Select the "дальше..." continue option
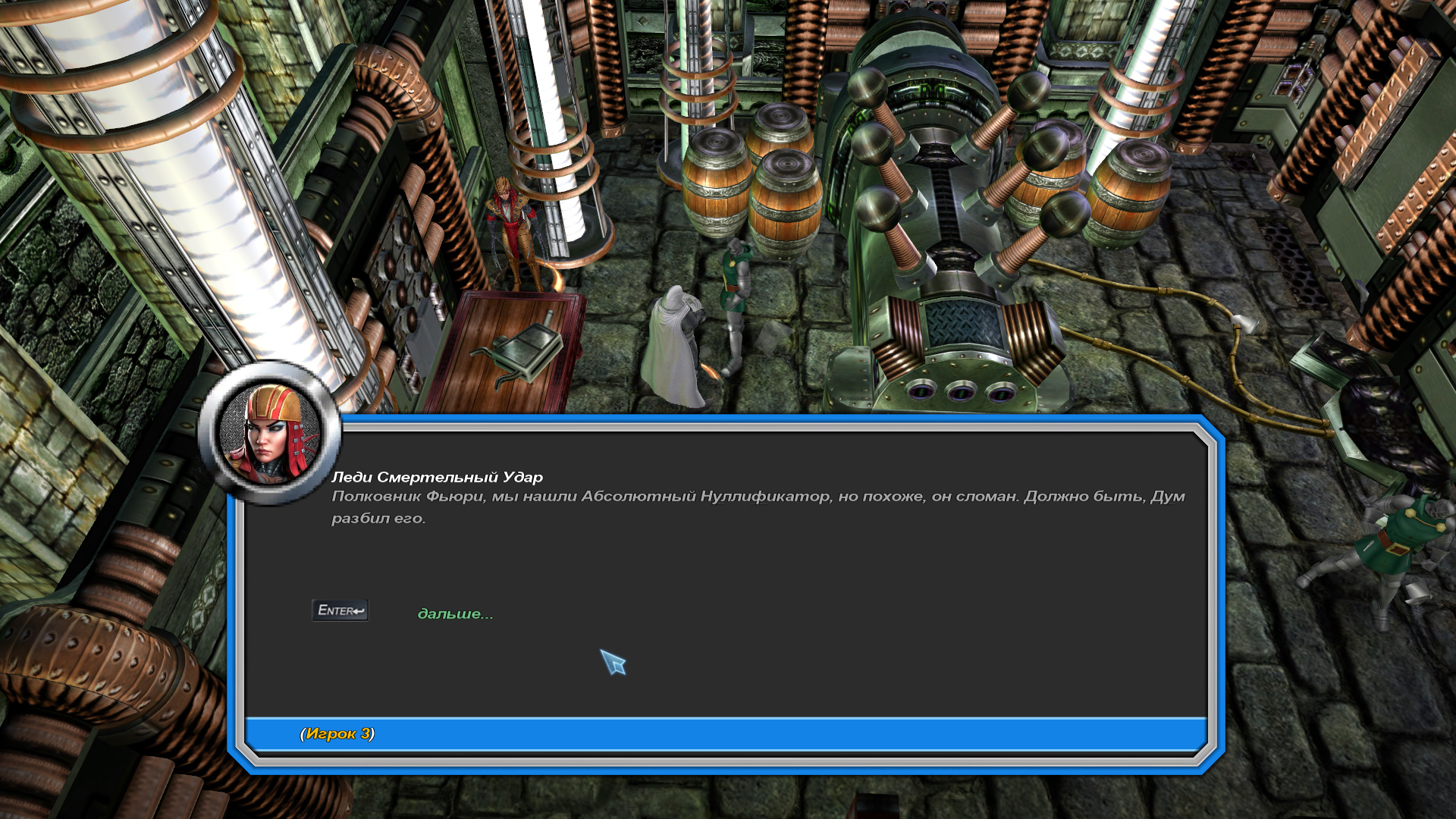 (455, 613)
